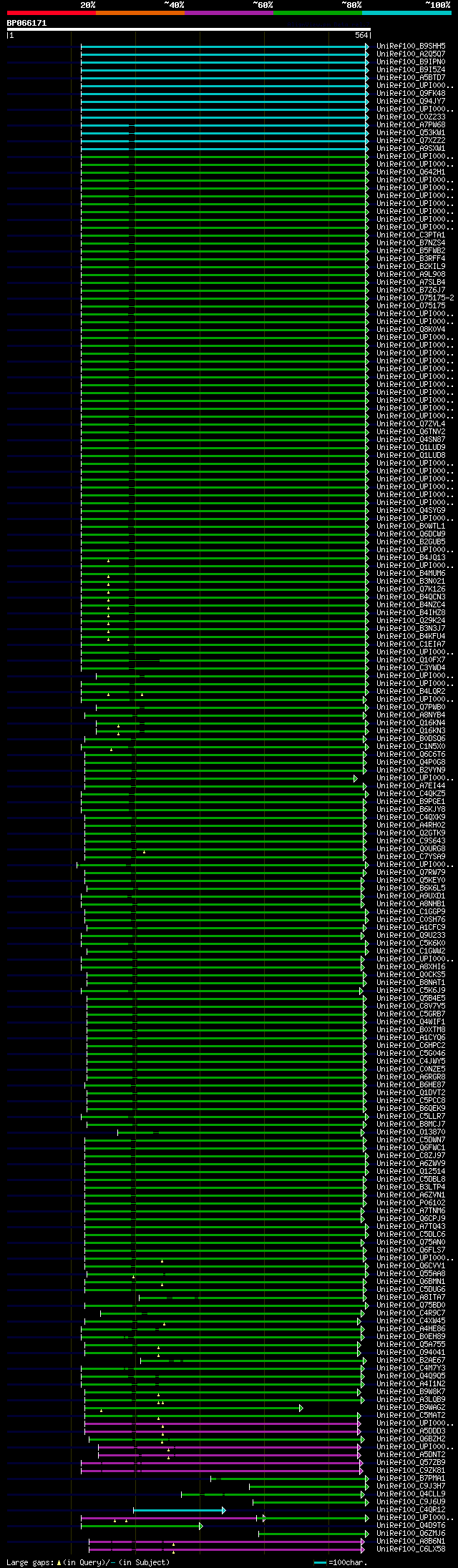Select UniRef100_C1N5X0 in the hit list
The width and height of the screenshot is (458, 1568).
(411, 747)
